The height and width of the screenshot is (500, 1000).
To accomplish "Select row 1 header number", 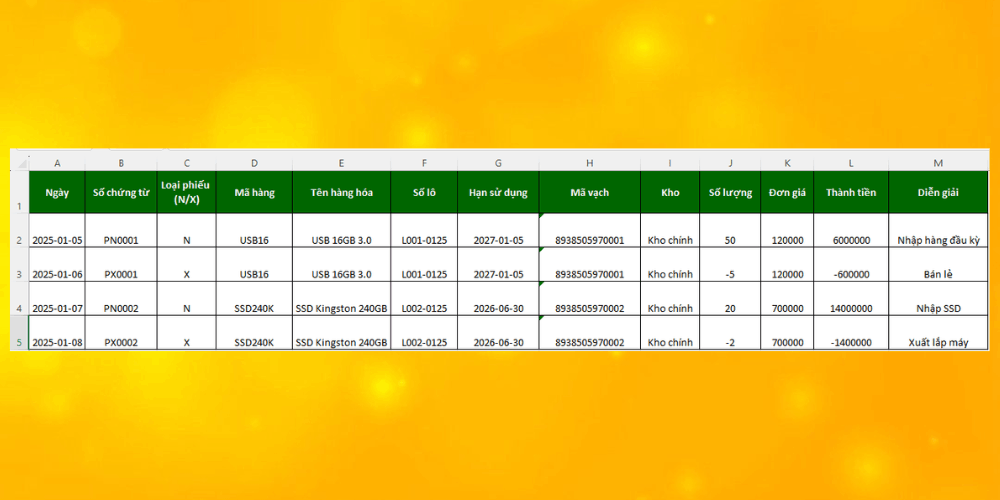I will click(x=20, y=192).
